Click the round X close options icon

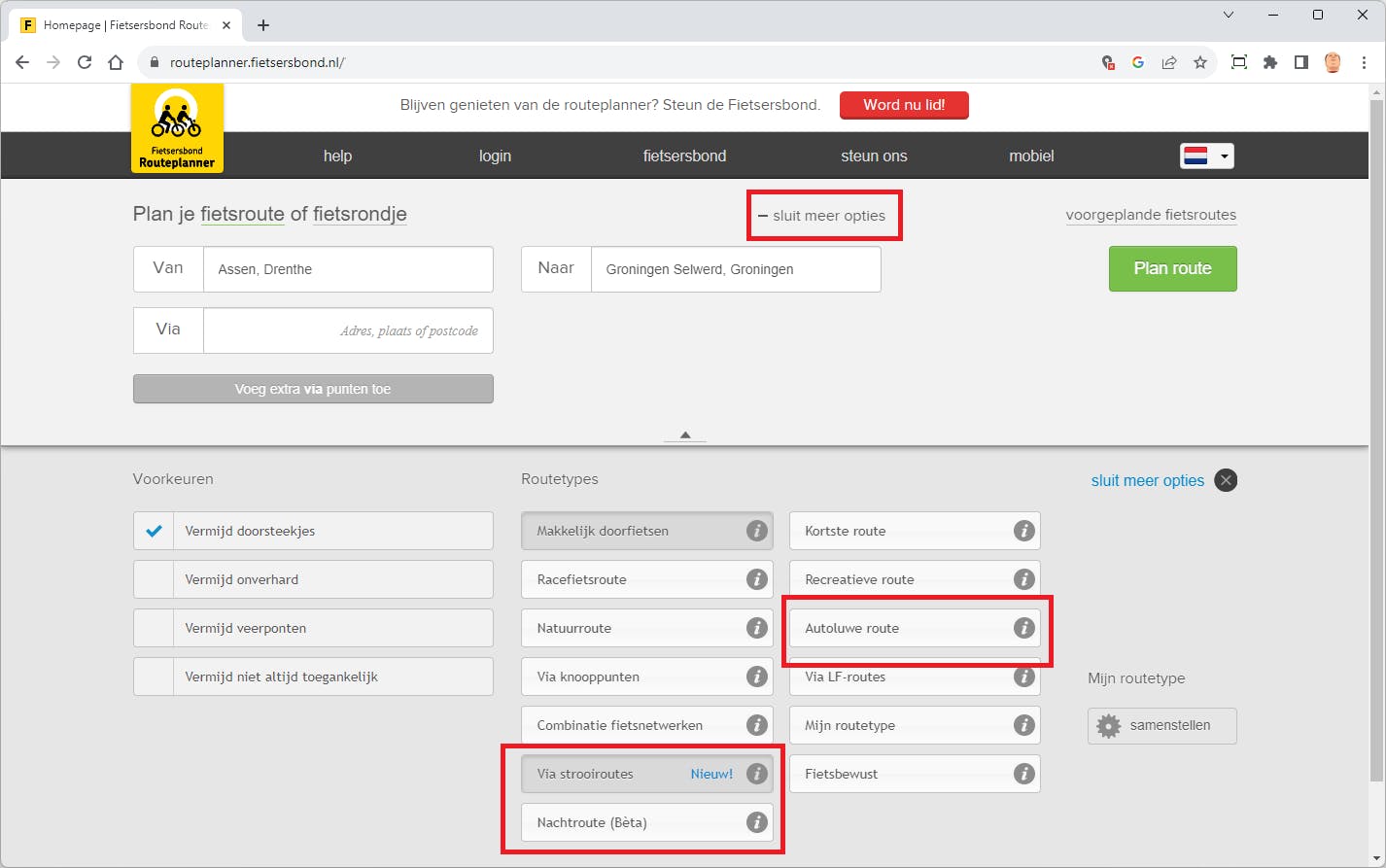pyautogui.click(x=1226, y=480)
